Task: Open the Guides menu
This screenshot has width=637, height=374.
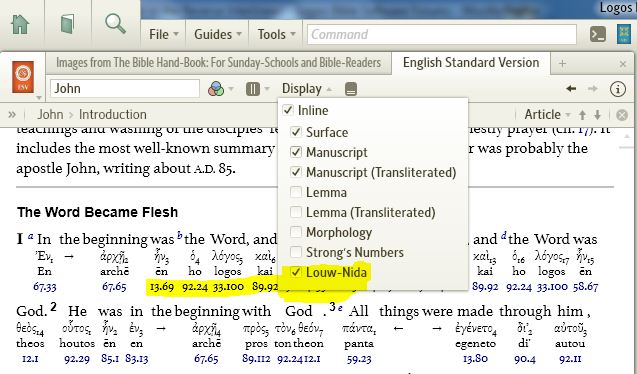Action: tap(218, 35)
